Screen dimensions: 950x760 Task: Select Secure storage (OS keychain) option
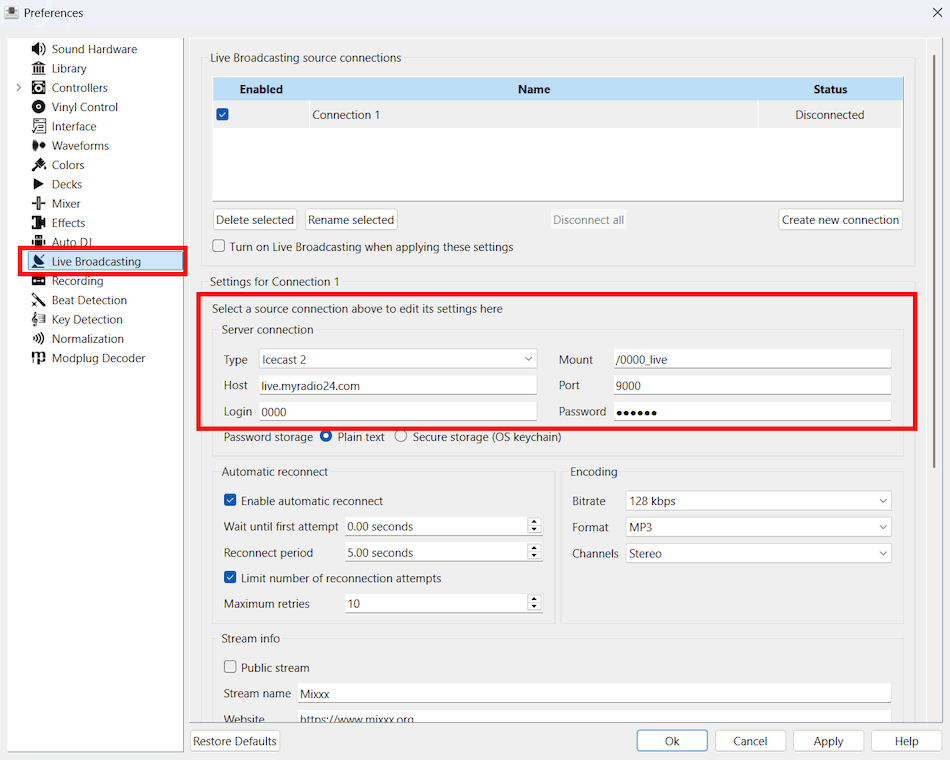(x=401, y=437)
